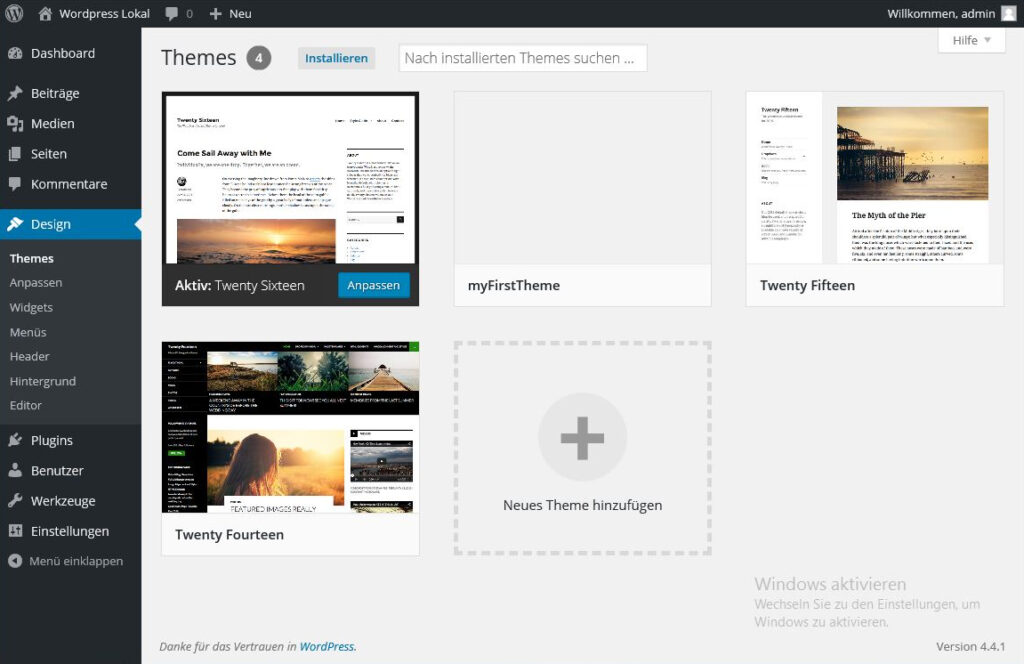Click the Werkzeuge wrench icon

pyautogui.click(x=15, y=501)
